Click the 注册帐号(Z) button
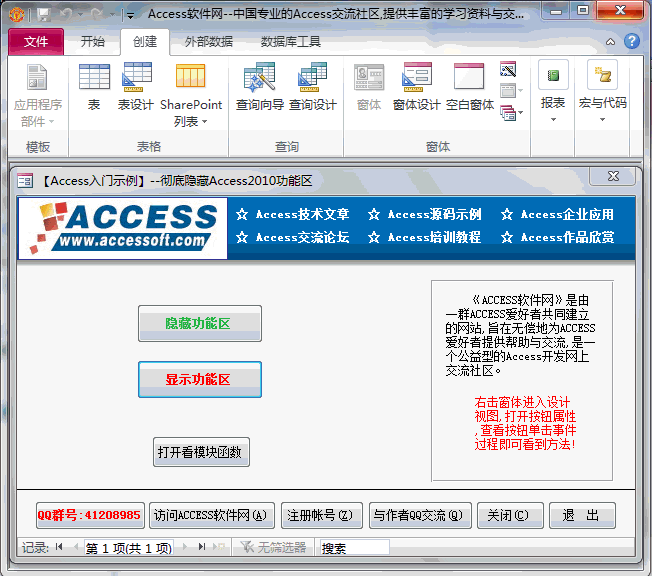This screenshot has width=652, height=576. pos(322,516)
